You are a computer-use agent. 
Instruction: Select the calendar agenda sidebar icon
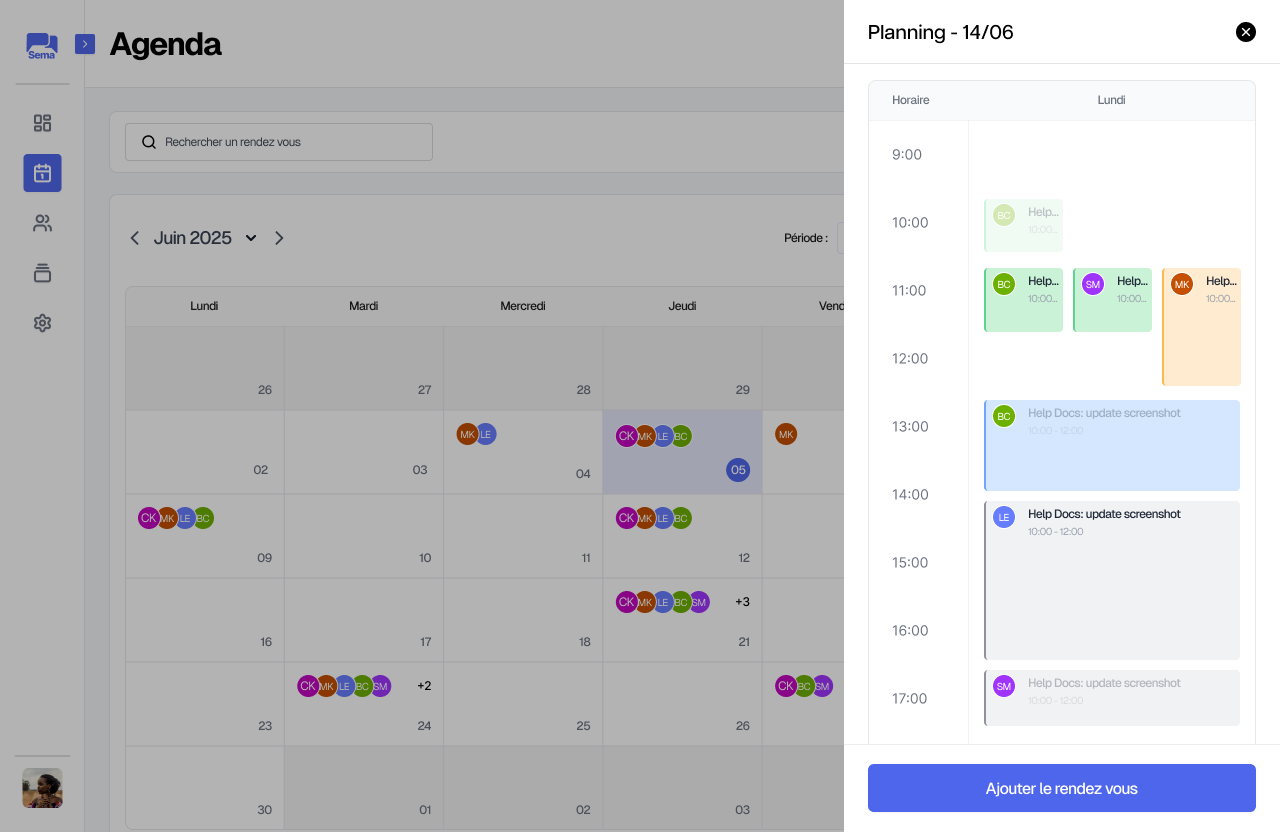pyautogui.click(x=42, y=173)
